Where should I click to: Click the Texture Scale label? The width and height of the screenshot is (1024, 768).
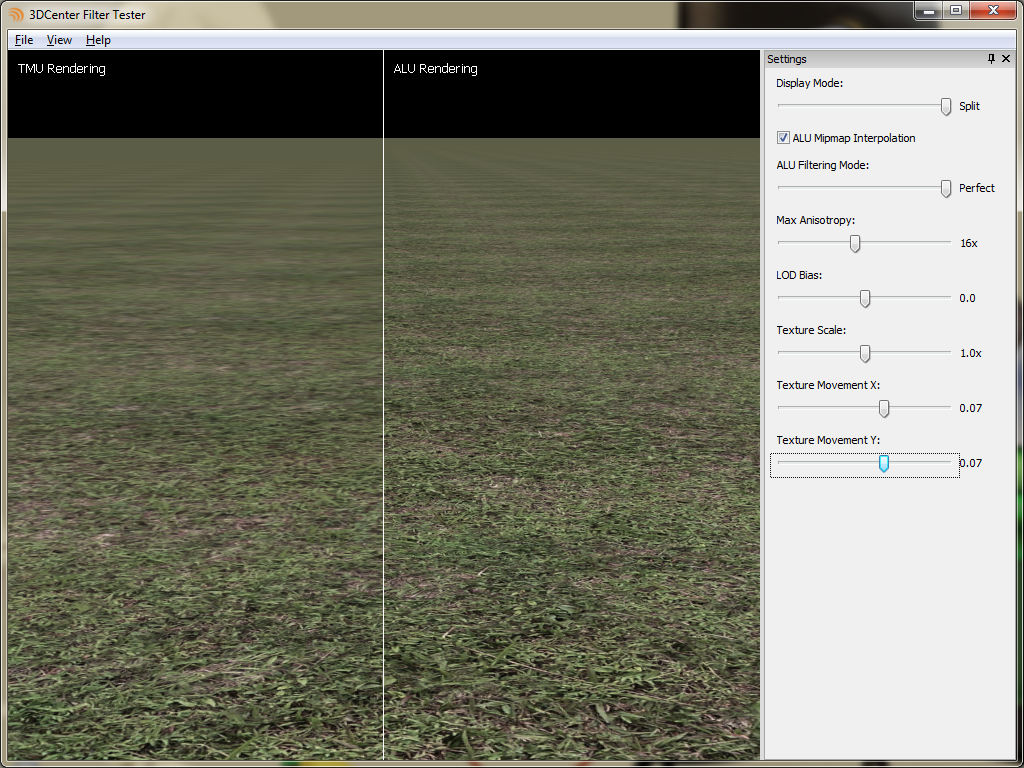click(811, 330)
